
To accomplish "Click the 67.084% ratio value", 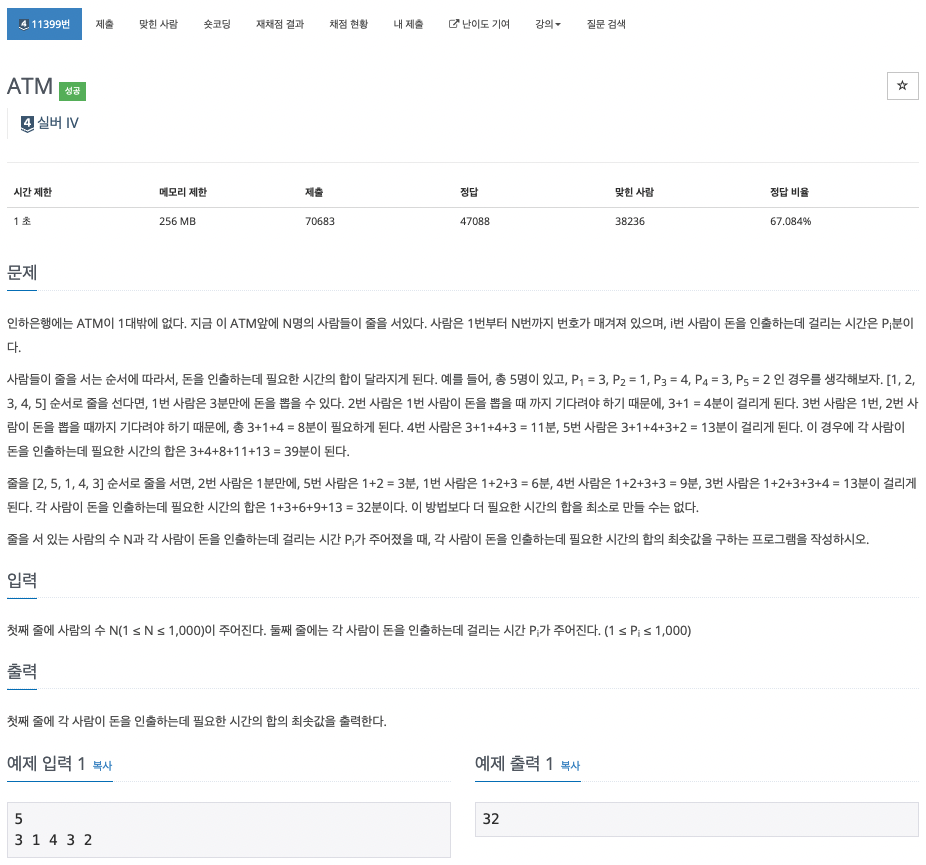I will tap(790, 221).
